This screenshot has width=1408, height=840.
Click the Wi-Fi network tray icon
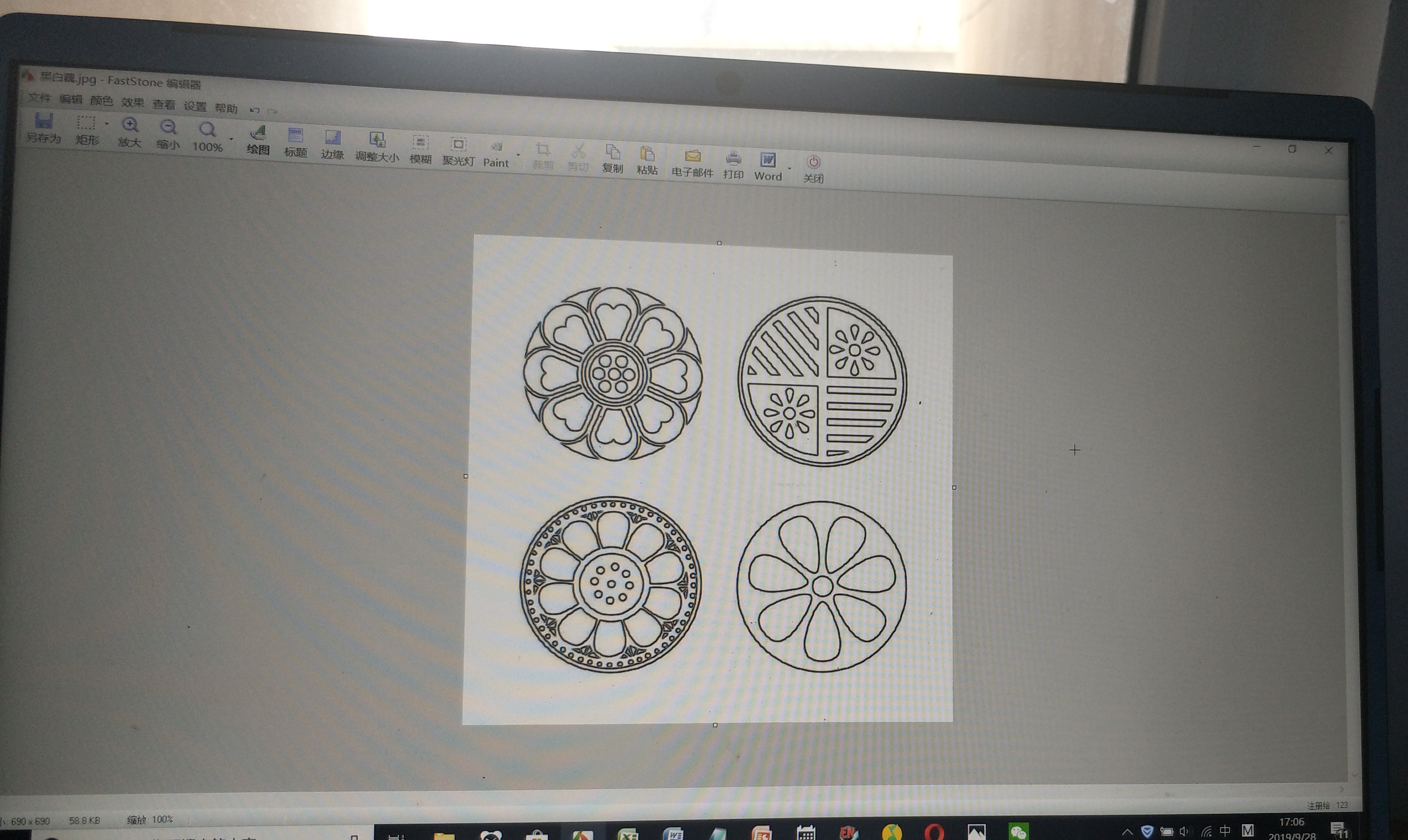point(1206,832)
